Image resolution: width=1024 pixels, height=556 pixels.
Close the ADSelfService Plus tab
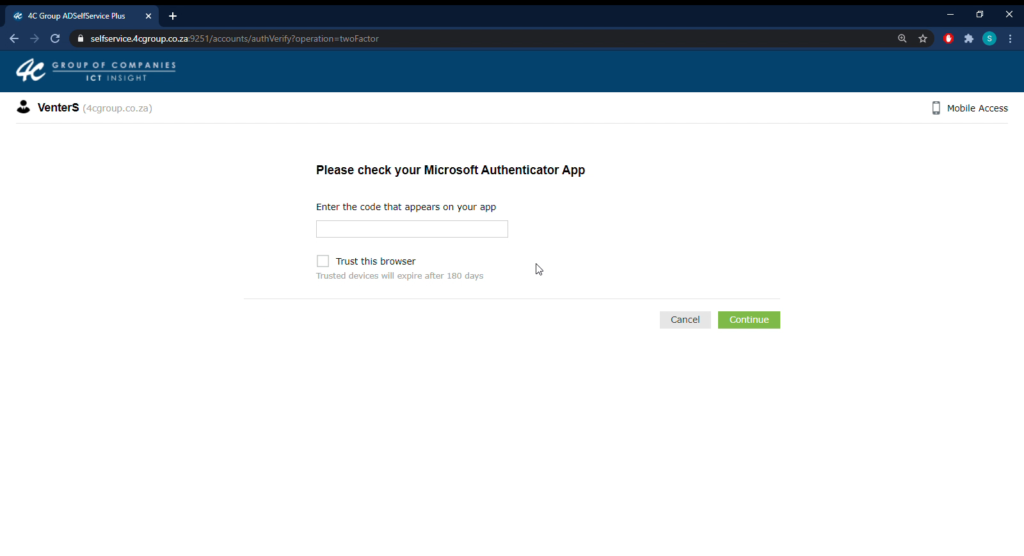point(148,16)
